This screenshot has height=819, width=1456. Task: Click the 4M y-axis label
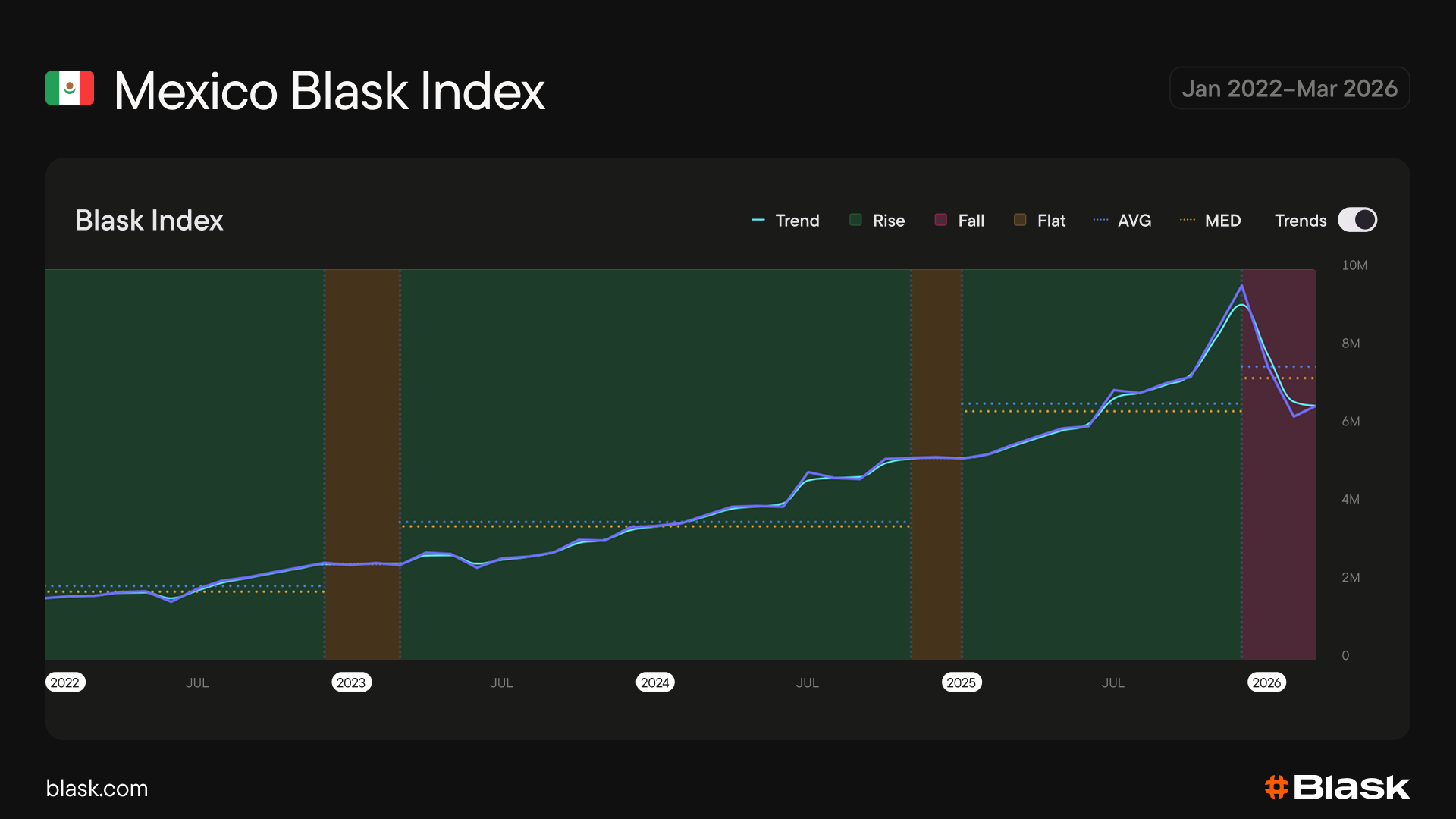1351,500
